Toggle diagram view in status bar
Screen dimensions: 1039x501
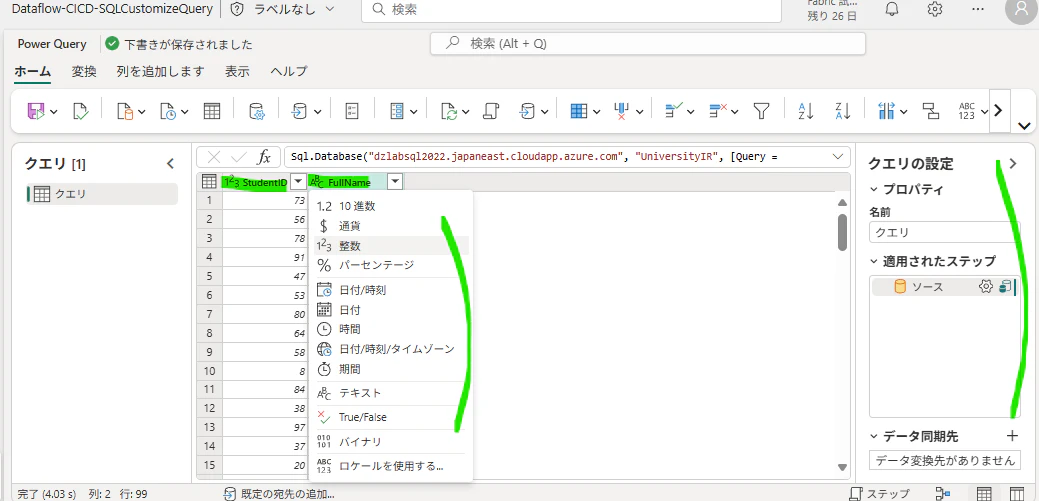[x=944, y=494]
